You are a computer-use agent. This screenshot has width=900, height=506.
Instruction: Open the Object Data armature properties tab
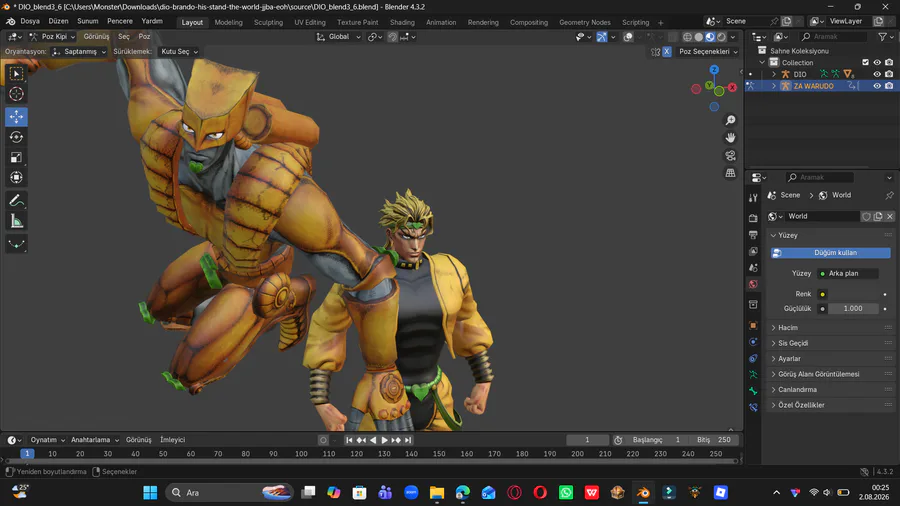pyautogui.click(x=753, y=374)
